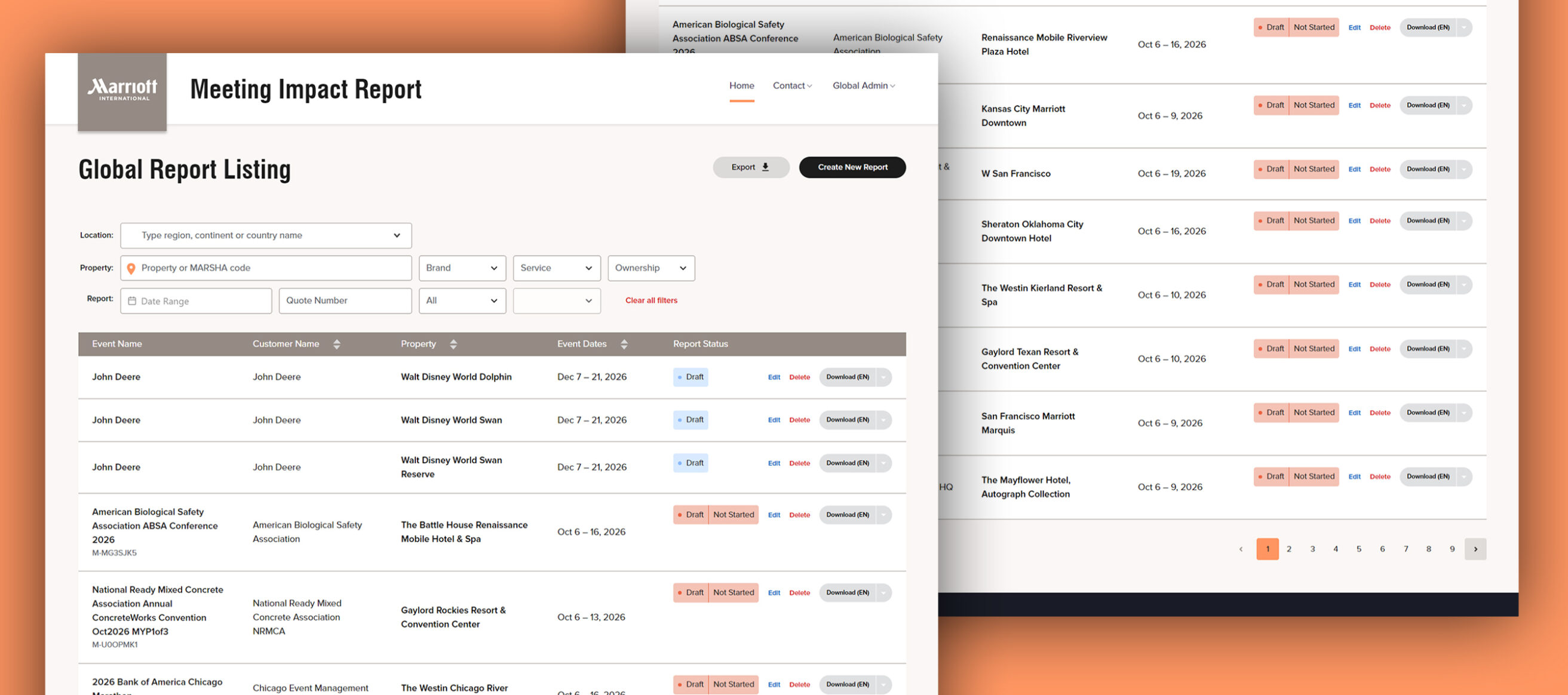Image resolution: width=1568 pixels, height=695 pixels.
Task: Go to previous page in back window pagination
Action: point(1241,549)
